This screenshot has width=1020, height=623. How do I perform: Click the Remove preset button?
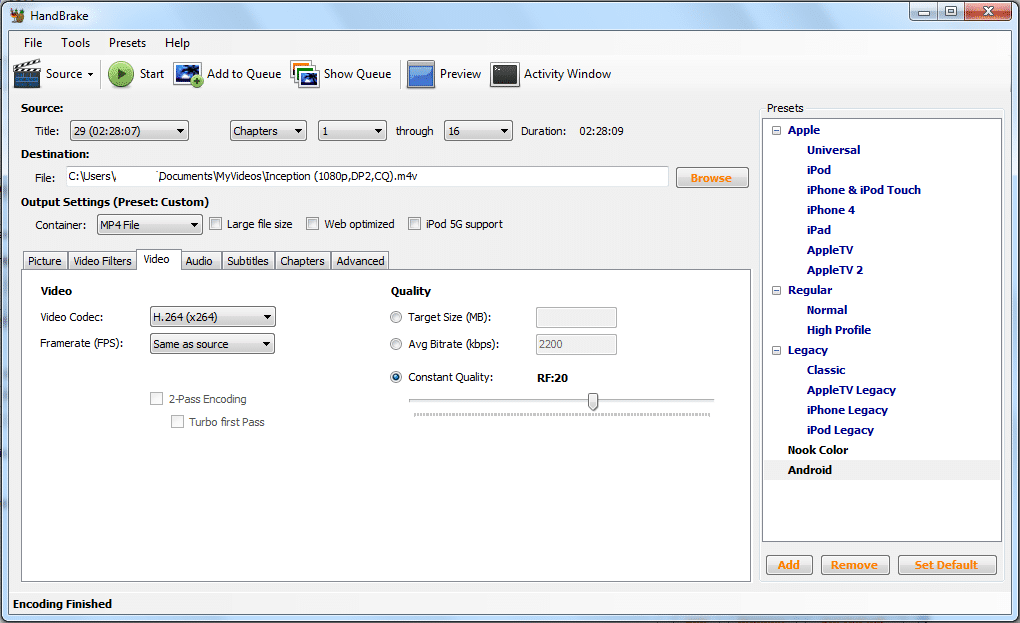(854, 565)
